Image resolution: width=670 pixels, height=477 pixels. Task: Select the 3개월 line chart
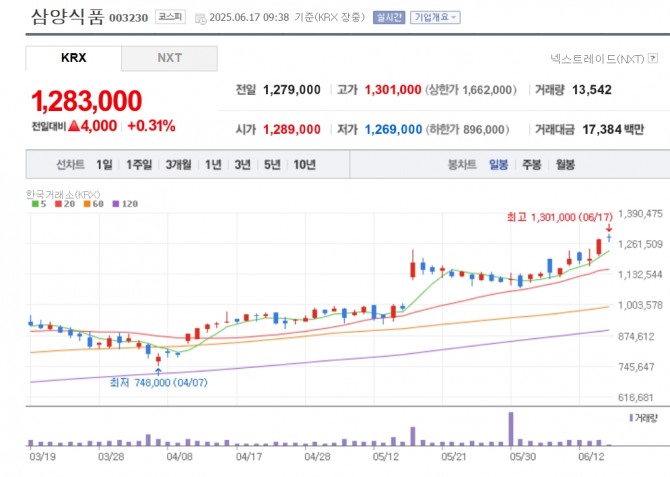tap(179, 165)
